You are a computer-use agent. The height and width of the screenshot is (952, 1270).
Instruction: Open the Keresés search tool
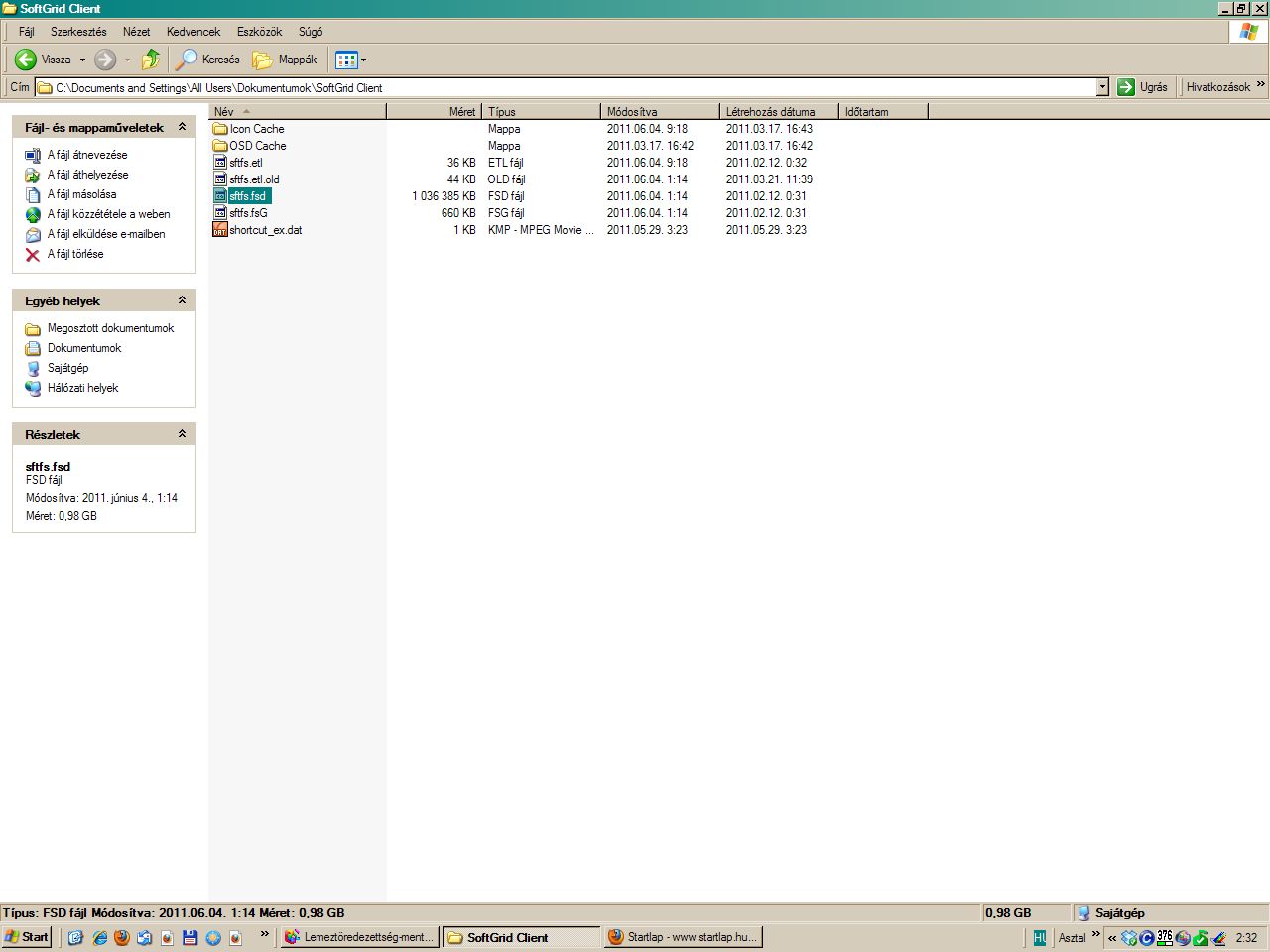pyautogui.click(x=208, y=59)
